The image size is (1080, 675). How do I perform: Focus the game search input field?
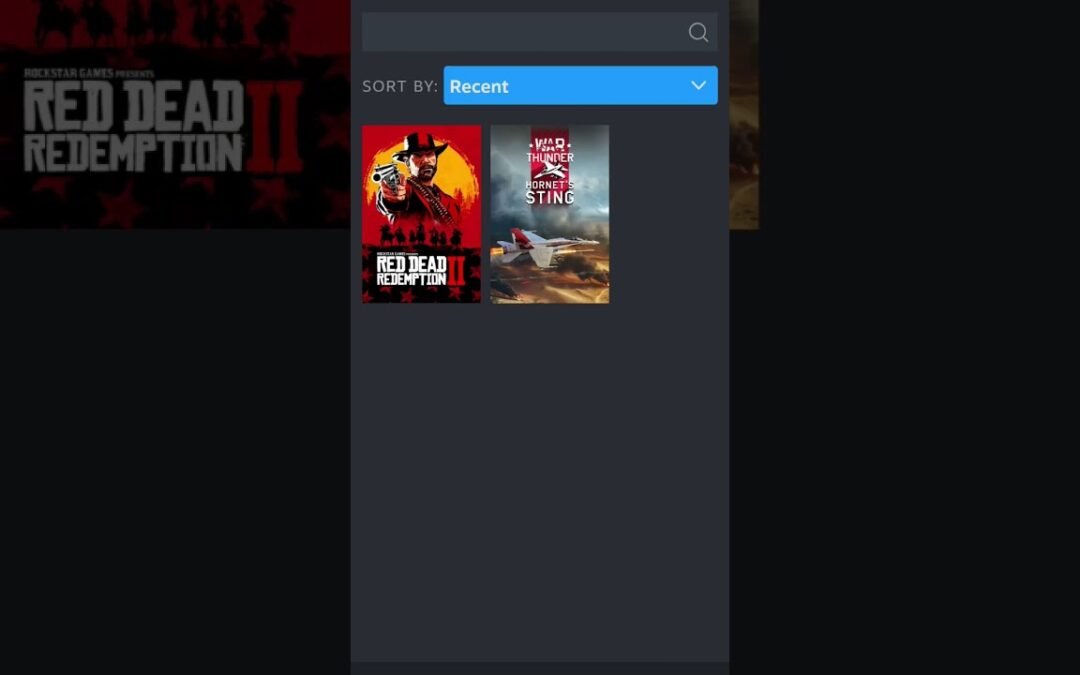coord(539,32)
